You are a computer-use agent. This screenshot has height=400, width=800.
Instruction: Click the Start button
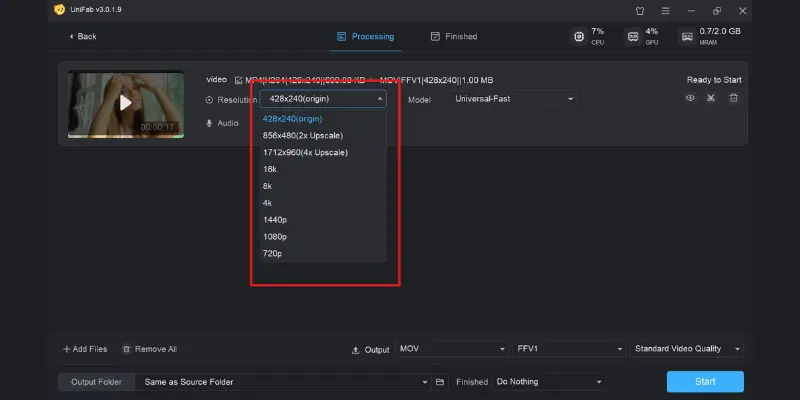(x=705, y=382)
